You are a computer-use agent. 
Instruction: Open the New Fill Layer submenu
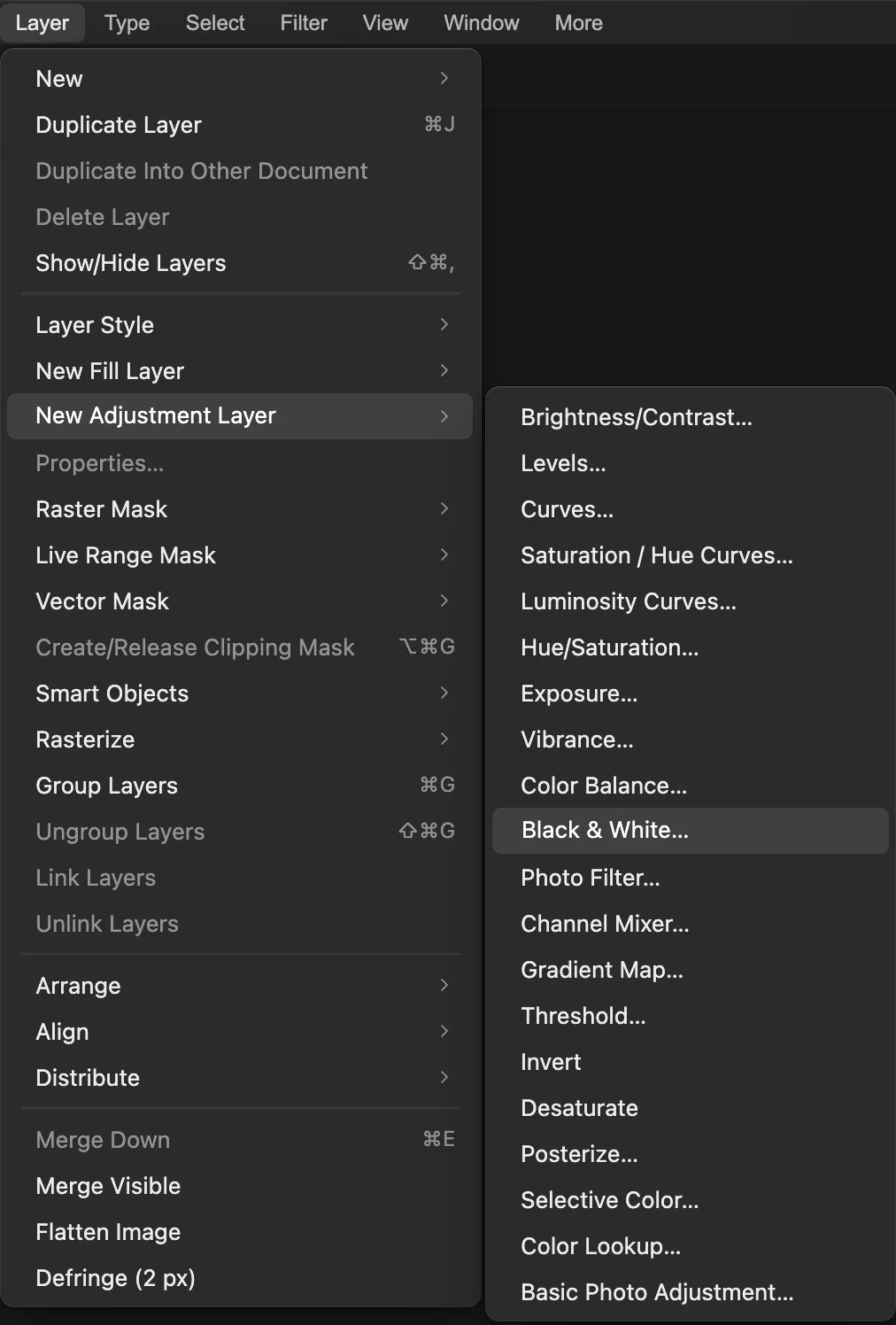pos(240,371)
